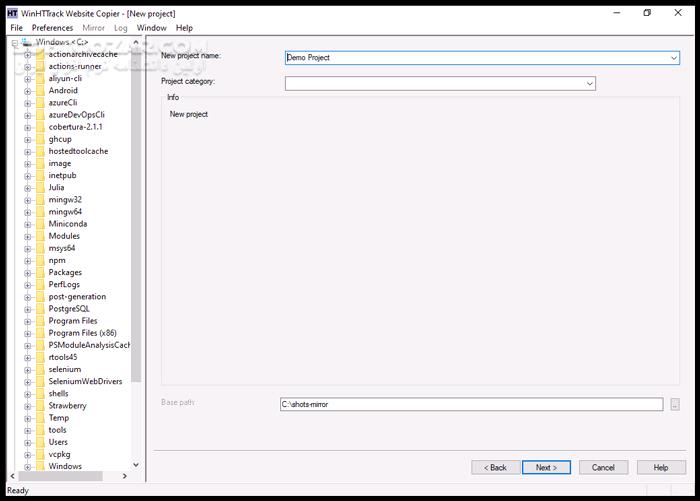Expand the actionarchivecache folder node
The image size is (700, 501).
[x=28, y=55]
